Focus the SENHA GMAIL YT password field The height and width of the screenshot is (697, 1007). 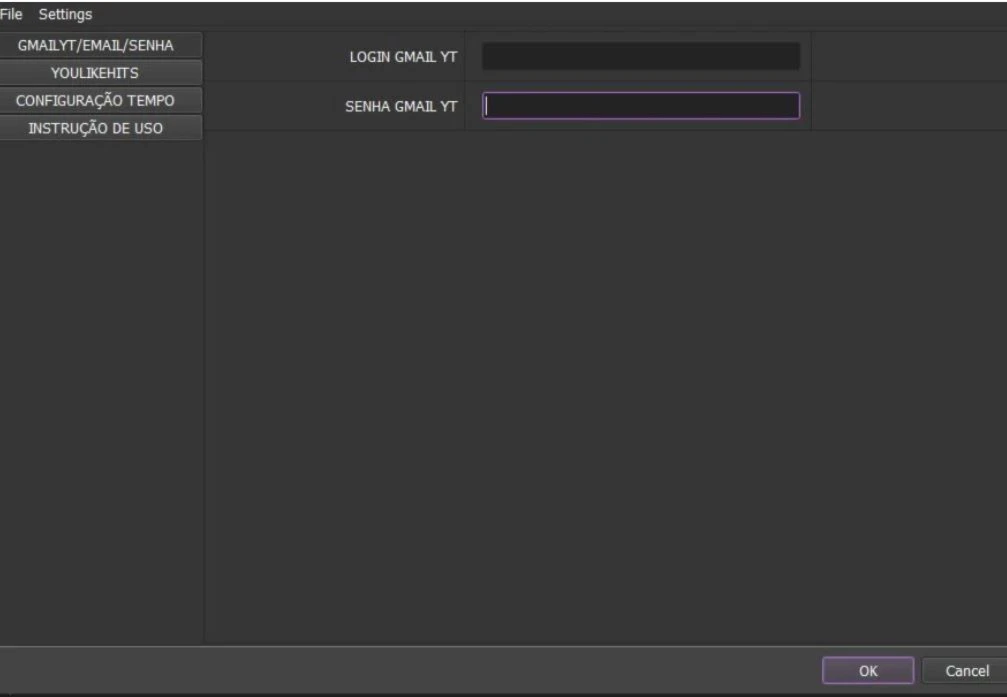pyautogui.click(x=640, y=106)
